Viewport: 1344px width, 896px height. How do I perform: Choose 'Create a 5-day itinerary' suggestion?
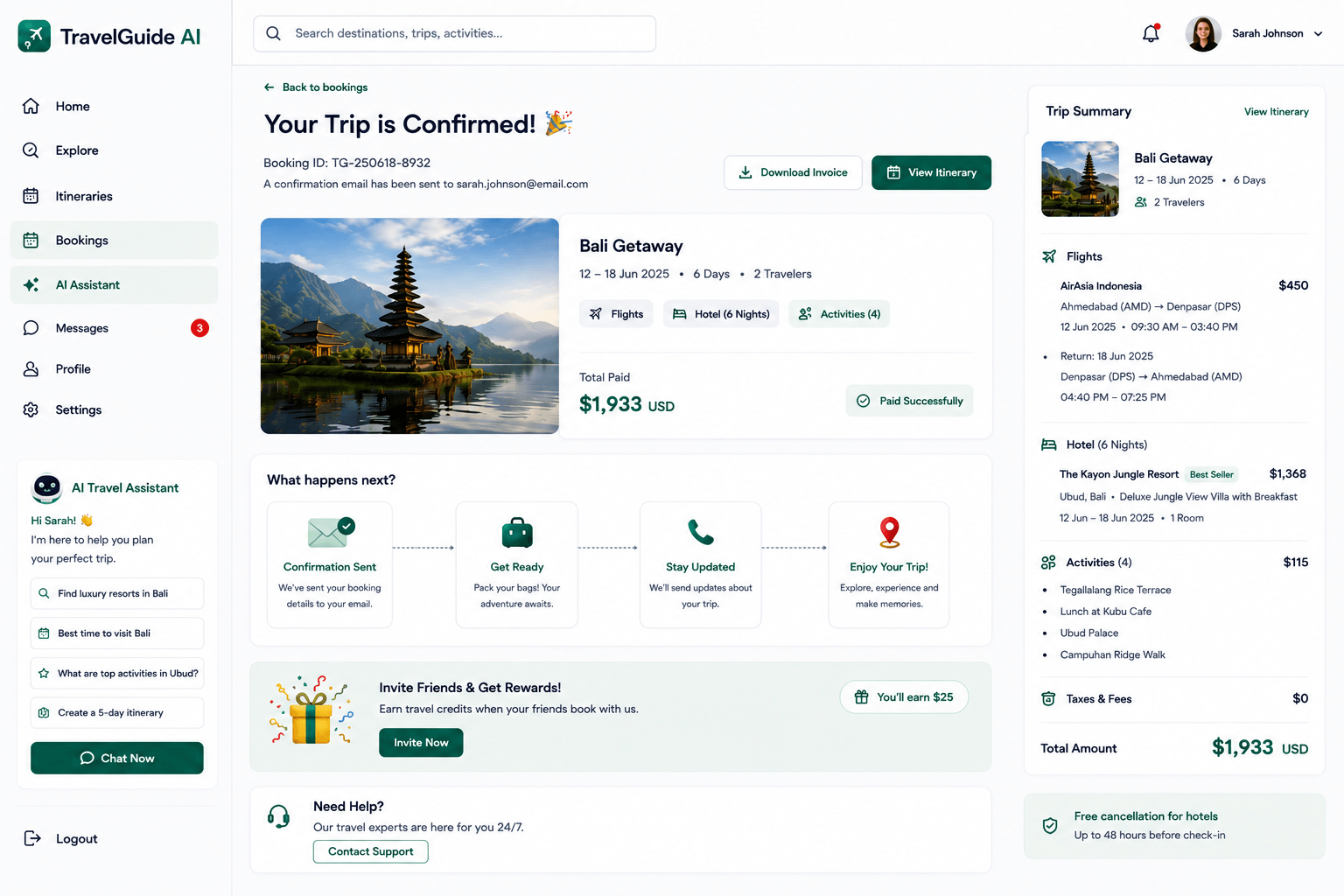point(117,712)
